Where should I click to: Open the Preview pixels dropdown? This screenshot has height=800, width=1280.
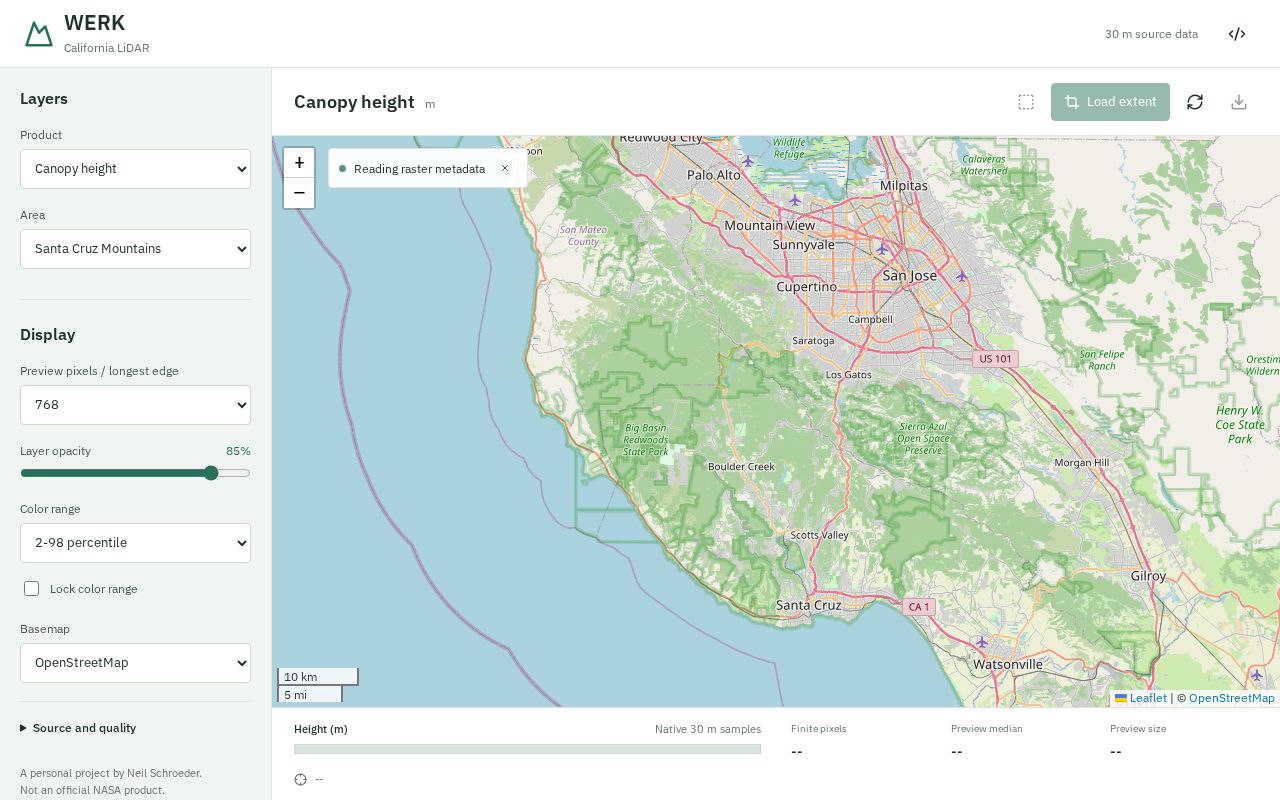click(135, 405)
